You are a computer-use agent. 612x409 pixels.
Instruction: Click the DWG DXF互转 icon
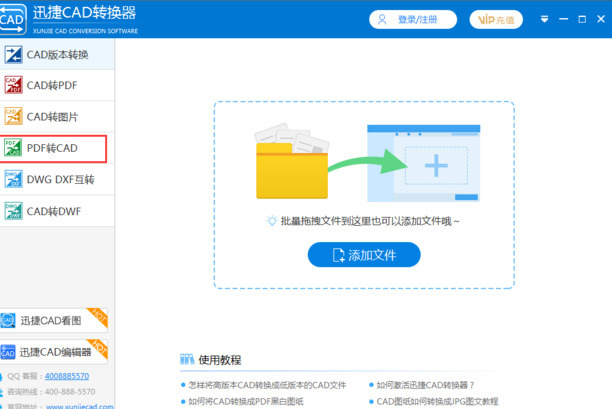tap(13, 179)
